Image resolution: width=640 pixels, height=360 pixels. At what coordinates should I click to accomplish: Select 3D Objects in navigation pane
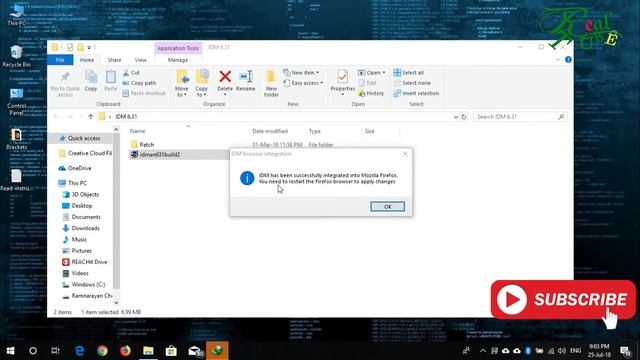[x=81, y=195]
